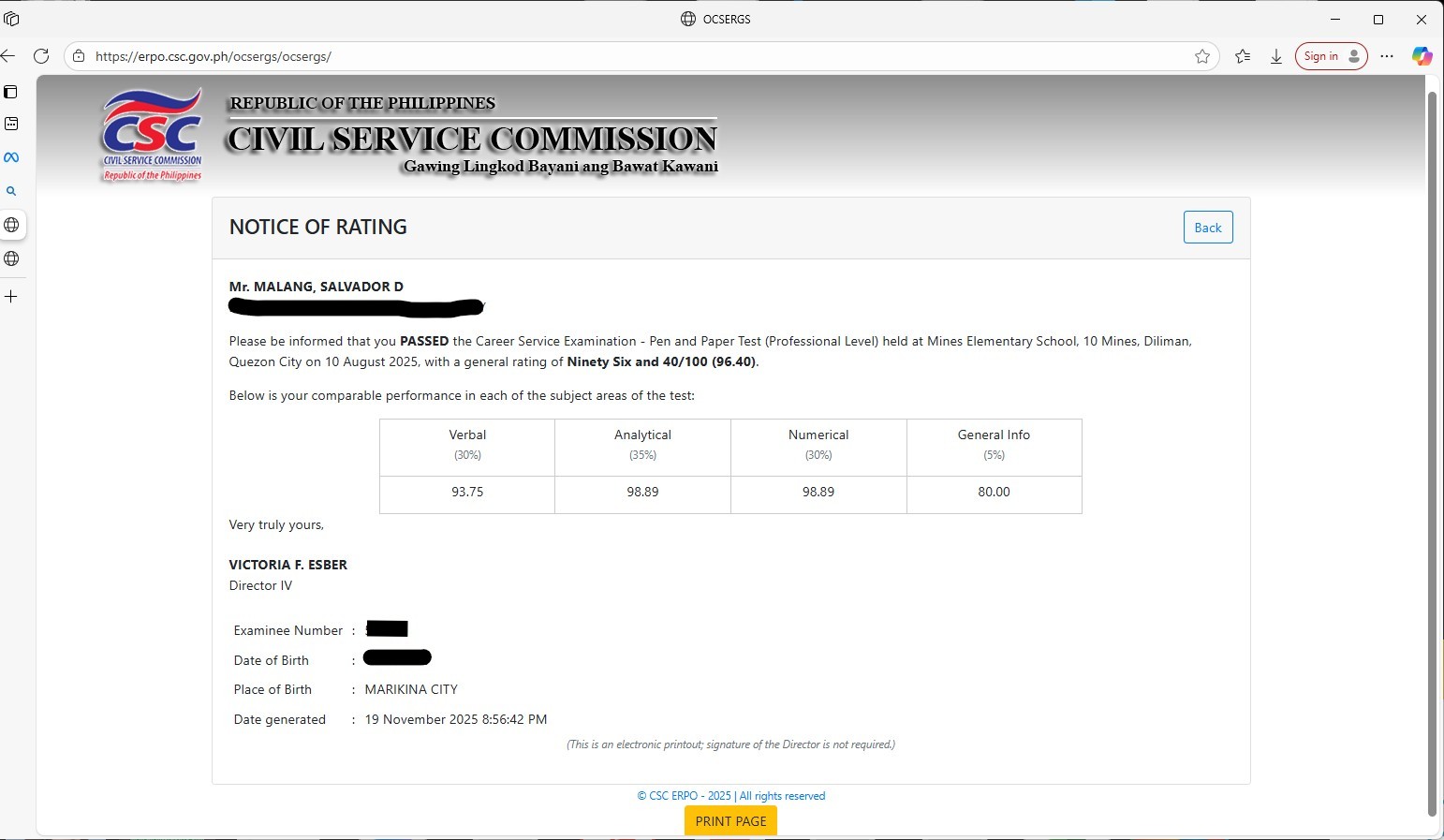Click the CSC logo in the page header
The image size is (1444, 840).
point(153,135)
